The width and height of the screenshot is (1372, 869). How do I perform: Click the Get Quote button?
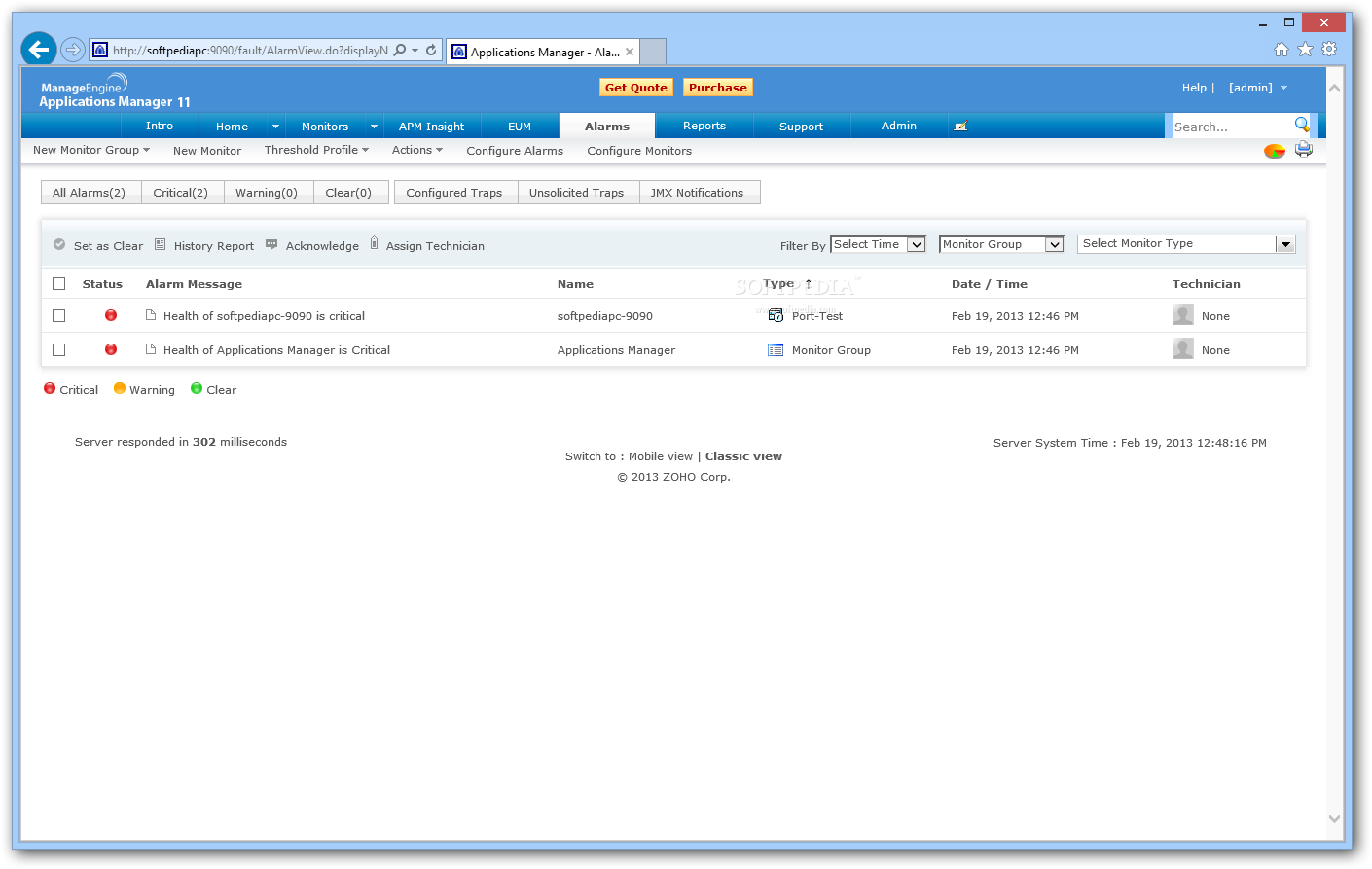tap(636, 88)
